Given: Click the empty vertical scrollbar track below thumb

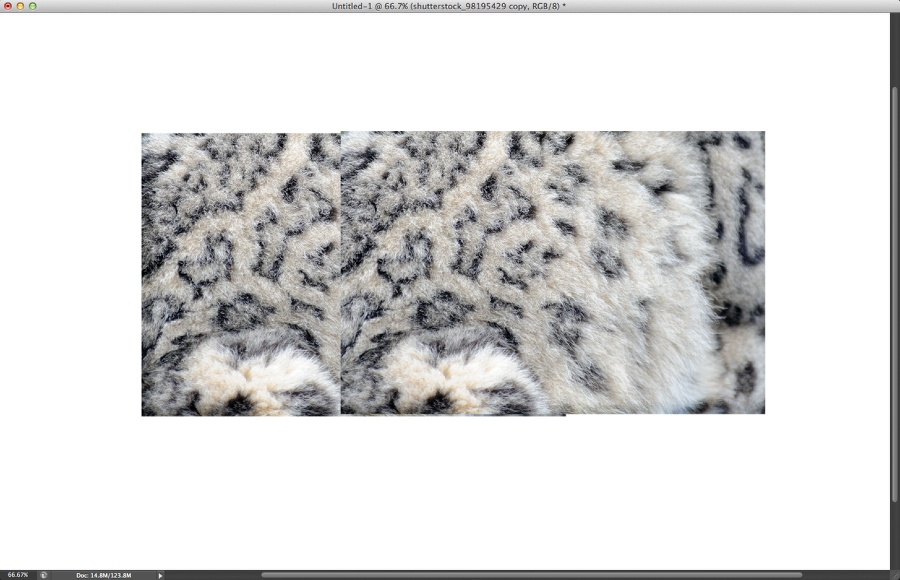Looking at the screenshot, I should click(x=894, y=535).
